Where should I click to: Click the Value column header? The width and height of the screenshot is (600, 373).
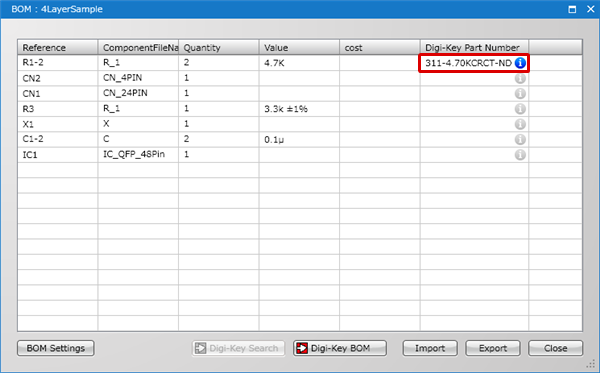coord(299,47)
